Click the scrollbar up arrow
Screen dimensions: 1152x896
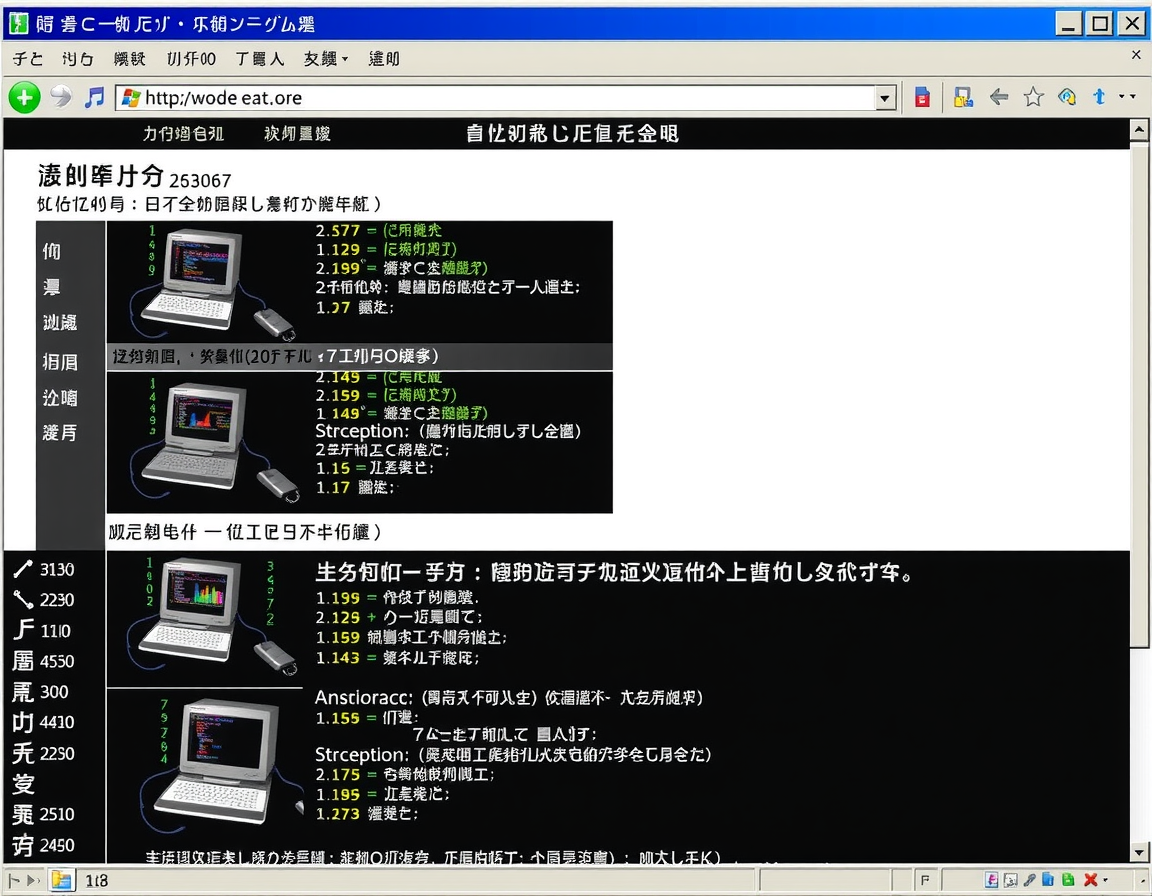pyautogui.click(x=1139, y=131)
